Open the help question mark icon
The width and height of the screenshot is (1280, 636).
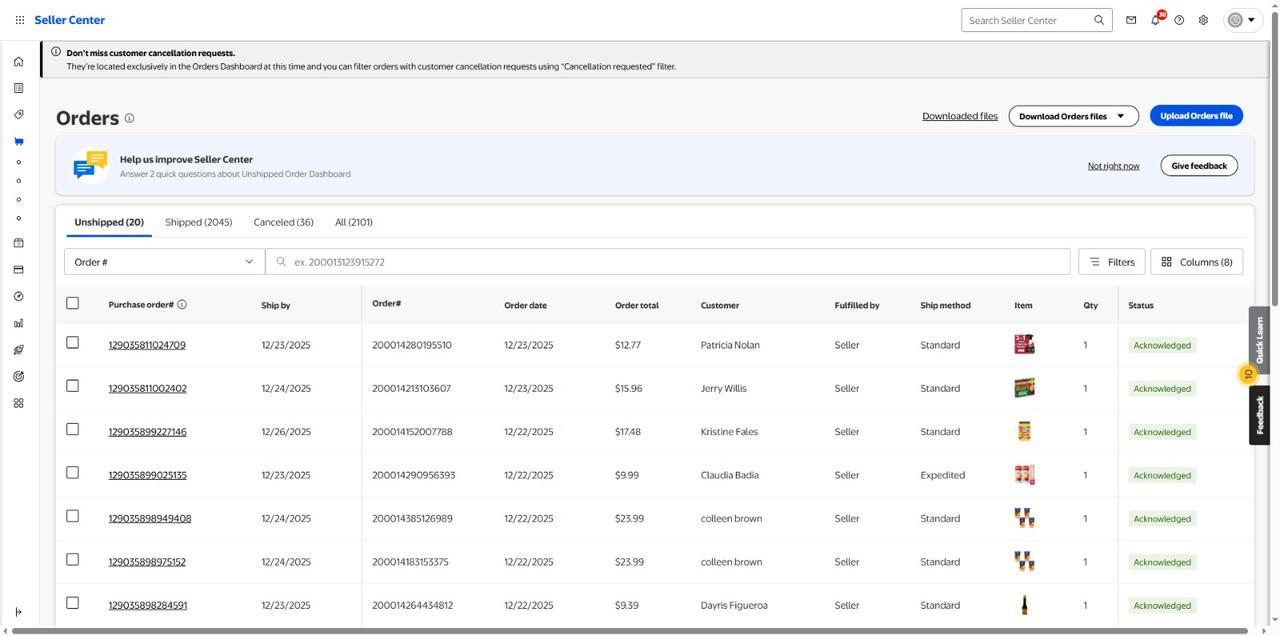point(1179,20)
